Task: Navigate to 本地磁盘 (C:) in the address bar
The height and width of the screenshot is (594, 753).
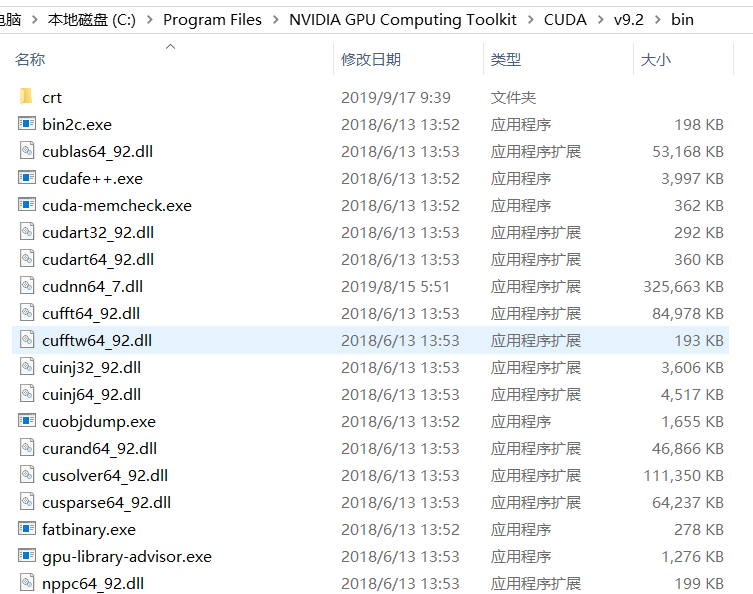Action: click(92, 20)
